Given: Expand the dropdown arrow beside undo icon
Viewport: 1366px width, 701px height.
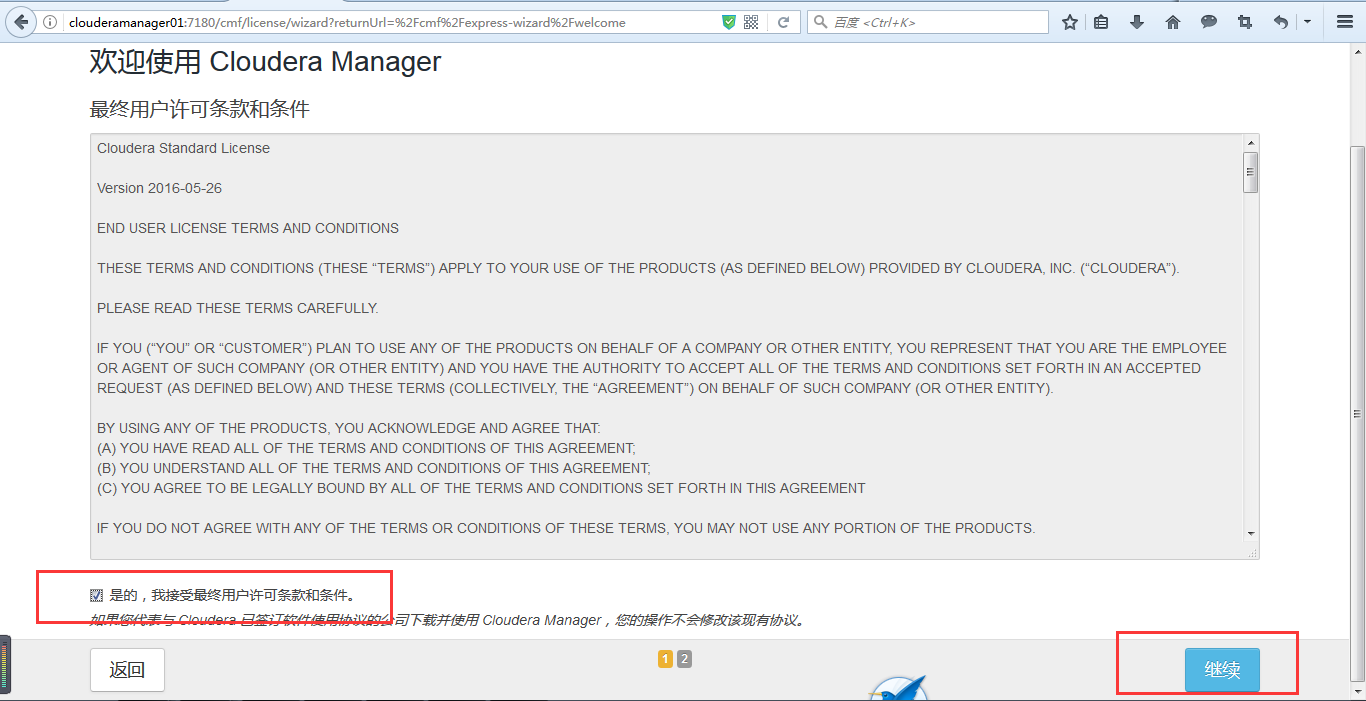Looking at the screenshot, I should click(x=1307, y=22).
